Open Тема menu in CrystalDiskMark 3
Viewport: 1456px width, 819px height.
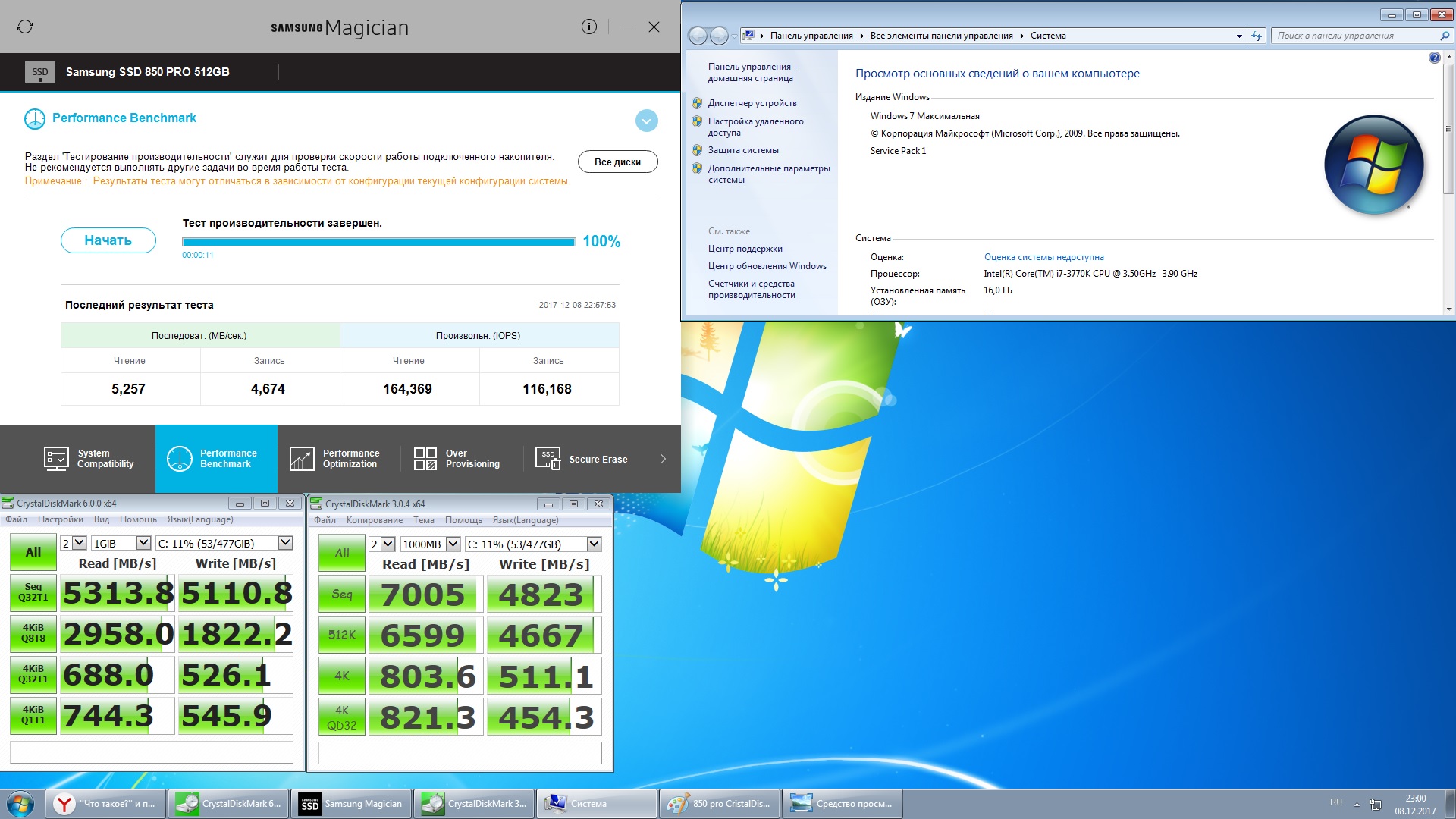[x=423, y=520]
